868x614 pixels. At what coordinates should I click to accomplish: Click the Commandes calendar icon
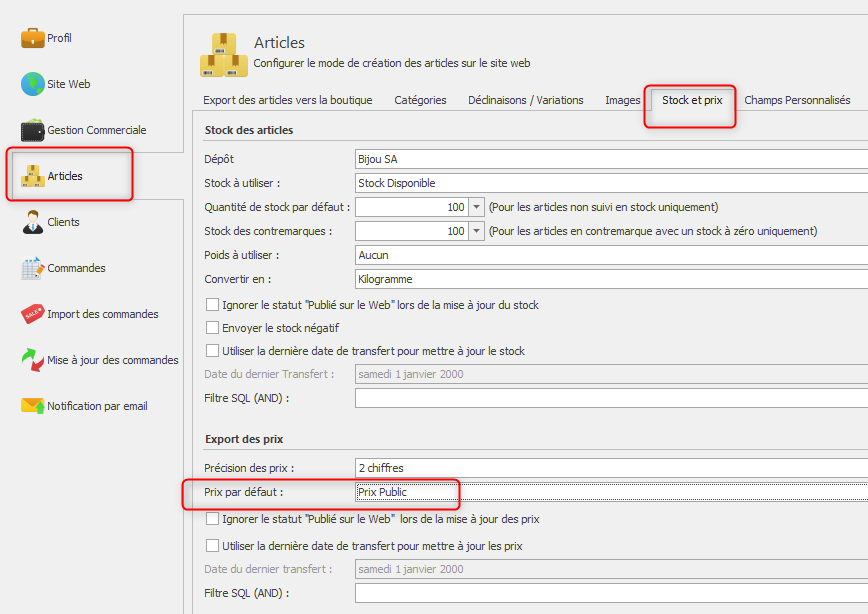click(x=33, y=268)
